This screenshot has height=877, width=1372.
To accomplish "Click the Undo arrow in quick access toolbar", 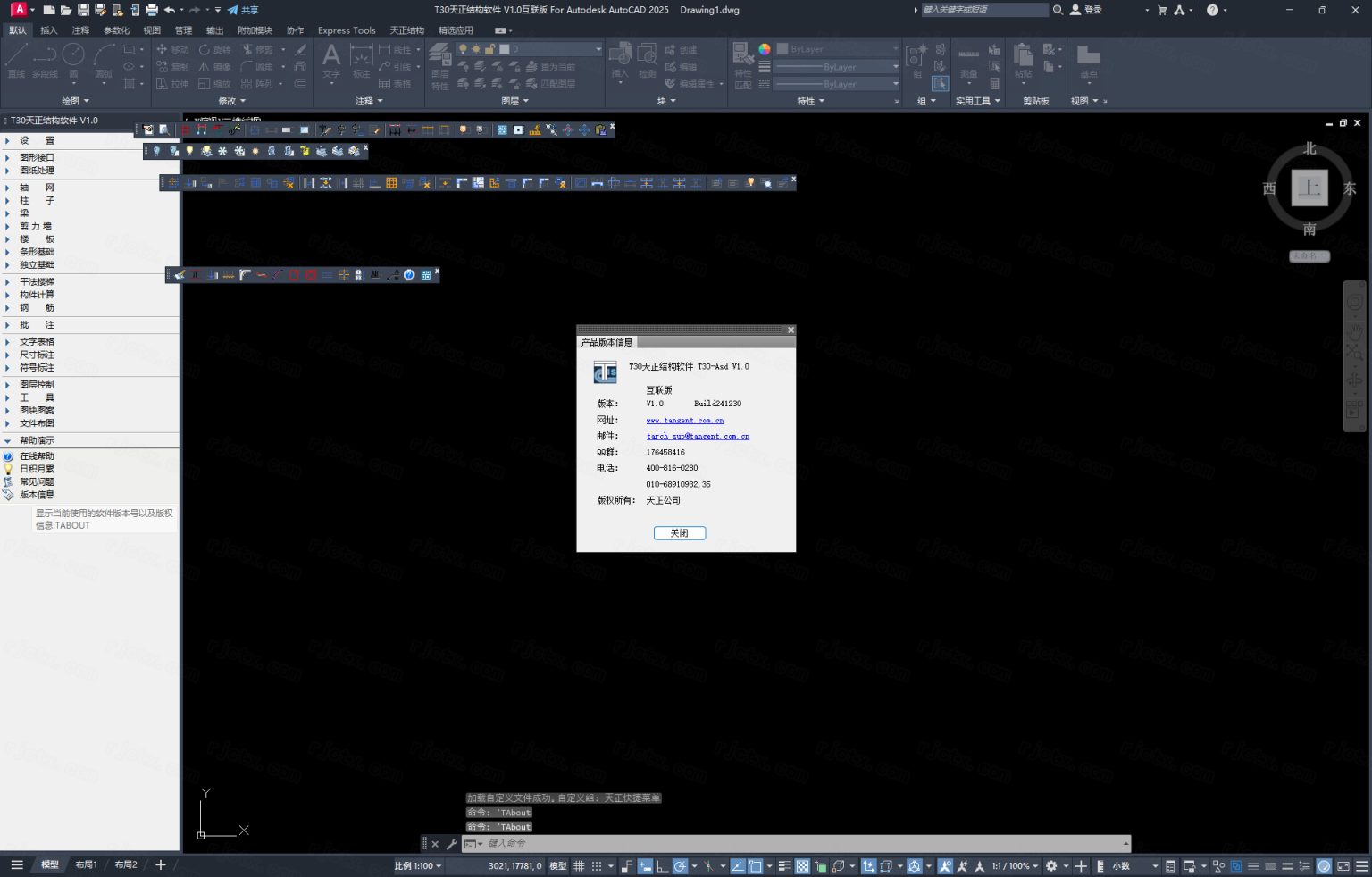I will coord(170,10).
